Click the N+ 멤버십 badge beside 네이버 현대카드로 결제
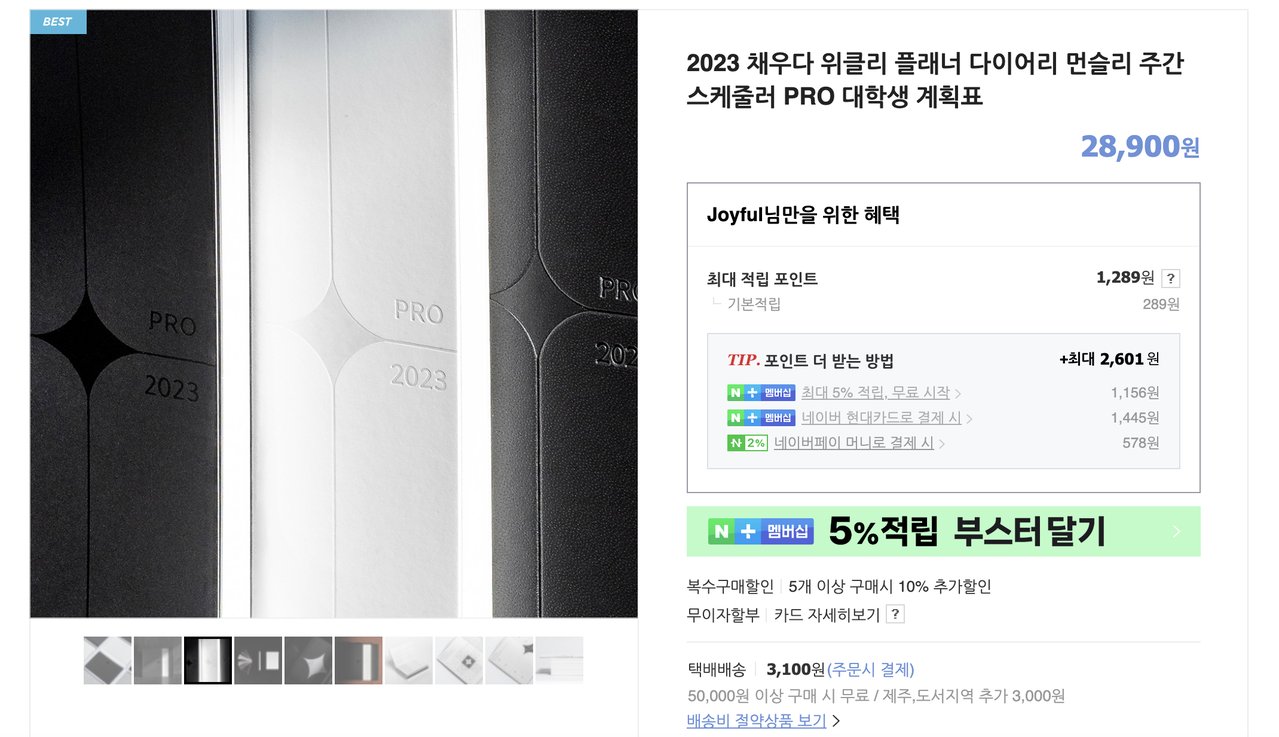 (x=761, y=418)
